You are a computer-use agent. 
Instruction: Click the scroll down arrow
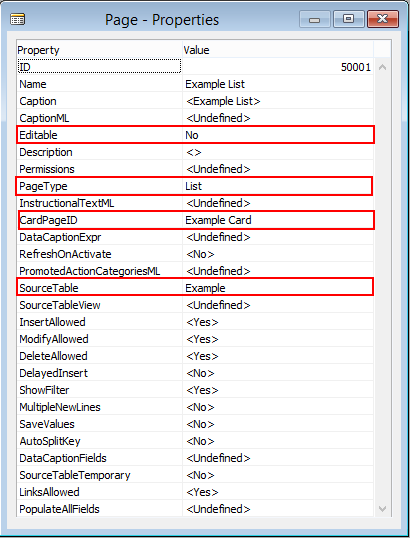382,508
